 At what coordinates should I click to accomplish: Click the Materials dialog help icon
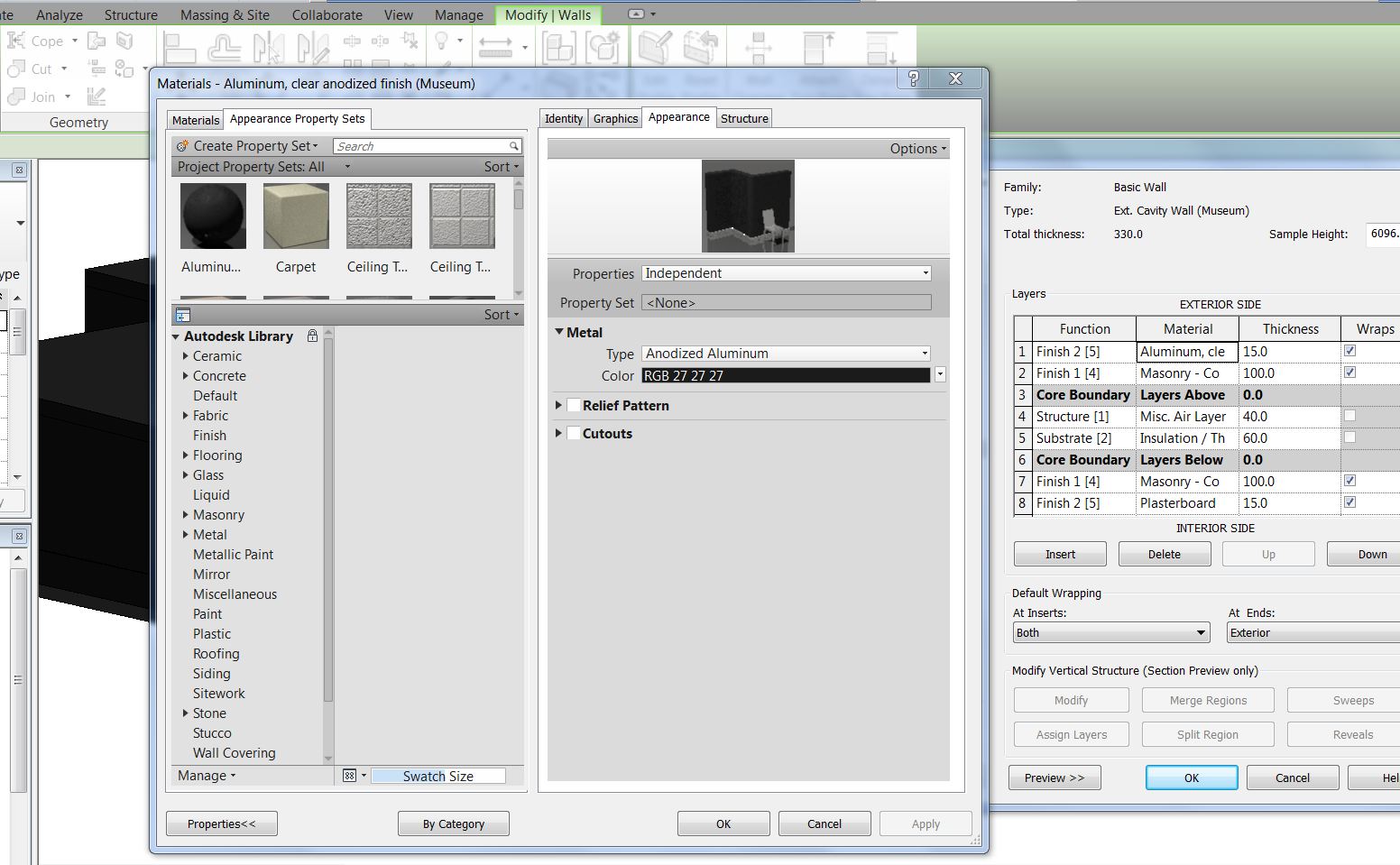[x=913, y=78]
